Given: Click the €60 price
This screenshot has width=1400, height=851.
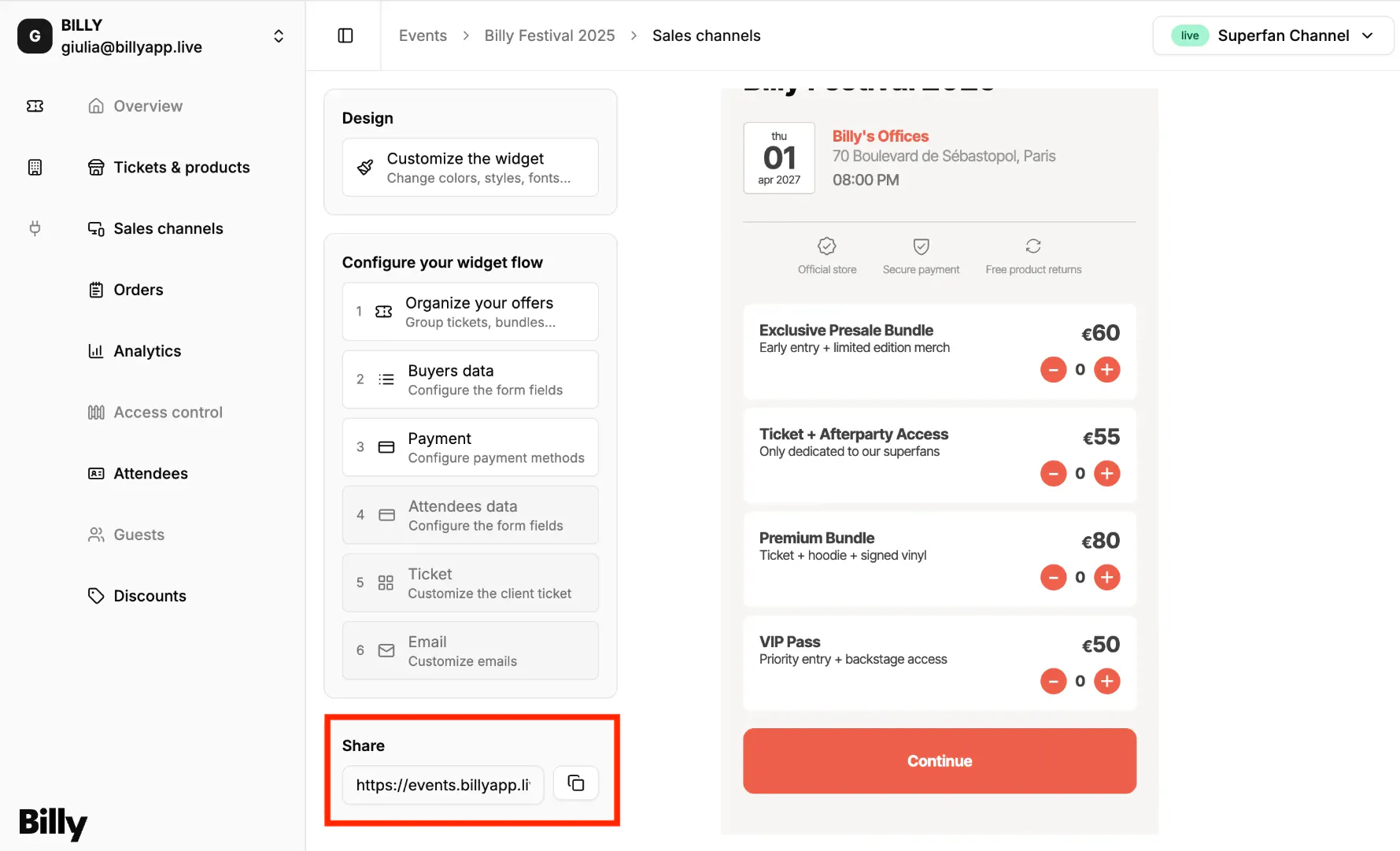Looking at the screenshot, I should (1100, 333).
